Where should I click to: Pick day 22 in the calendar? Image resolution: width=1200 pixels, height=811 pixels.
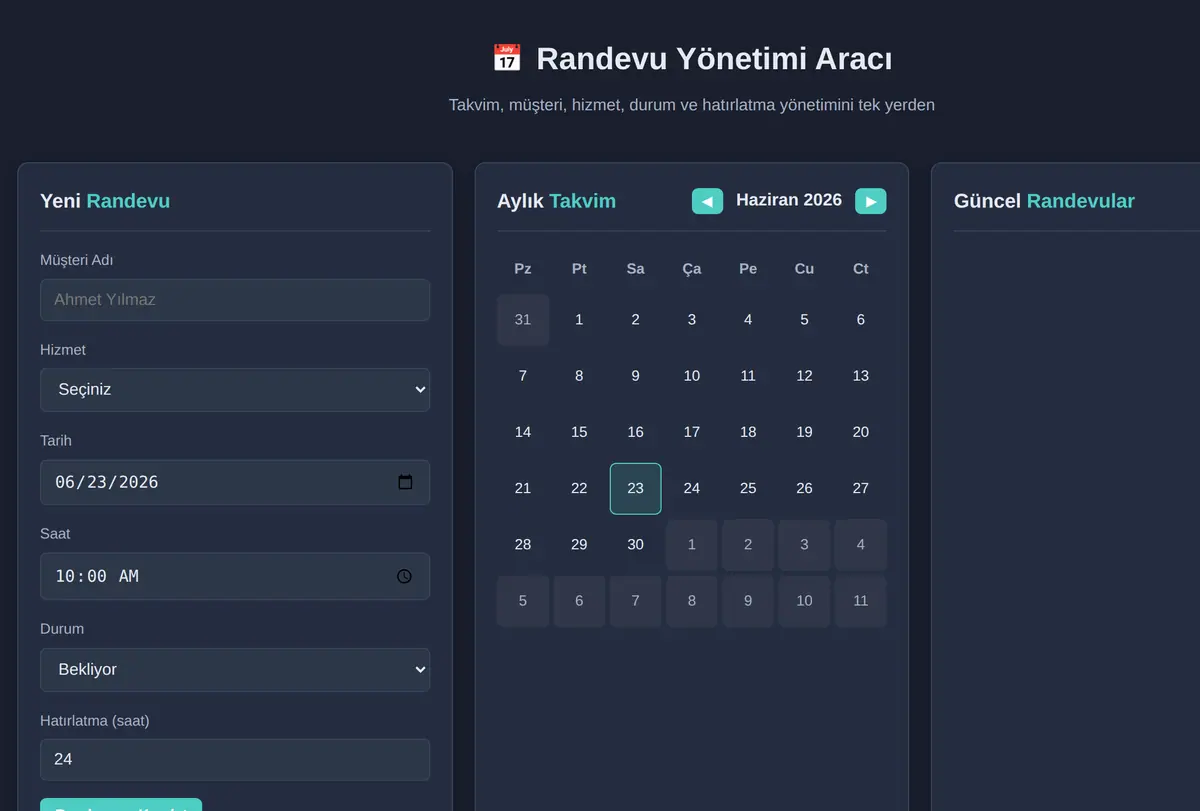[579, 489]
